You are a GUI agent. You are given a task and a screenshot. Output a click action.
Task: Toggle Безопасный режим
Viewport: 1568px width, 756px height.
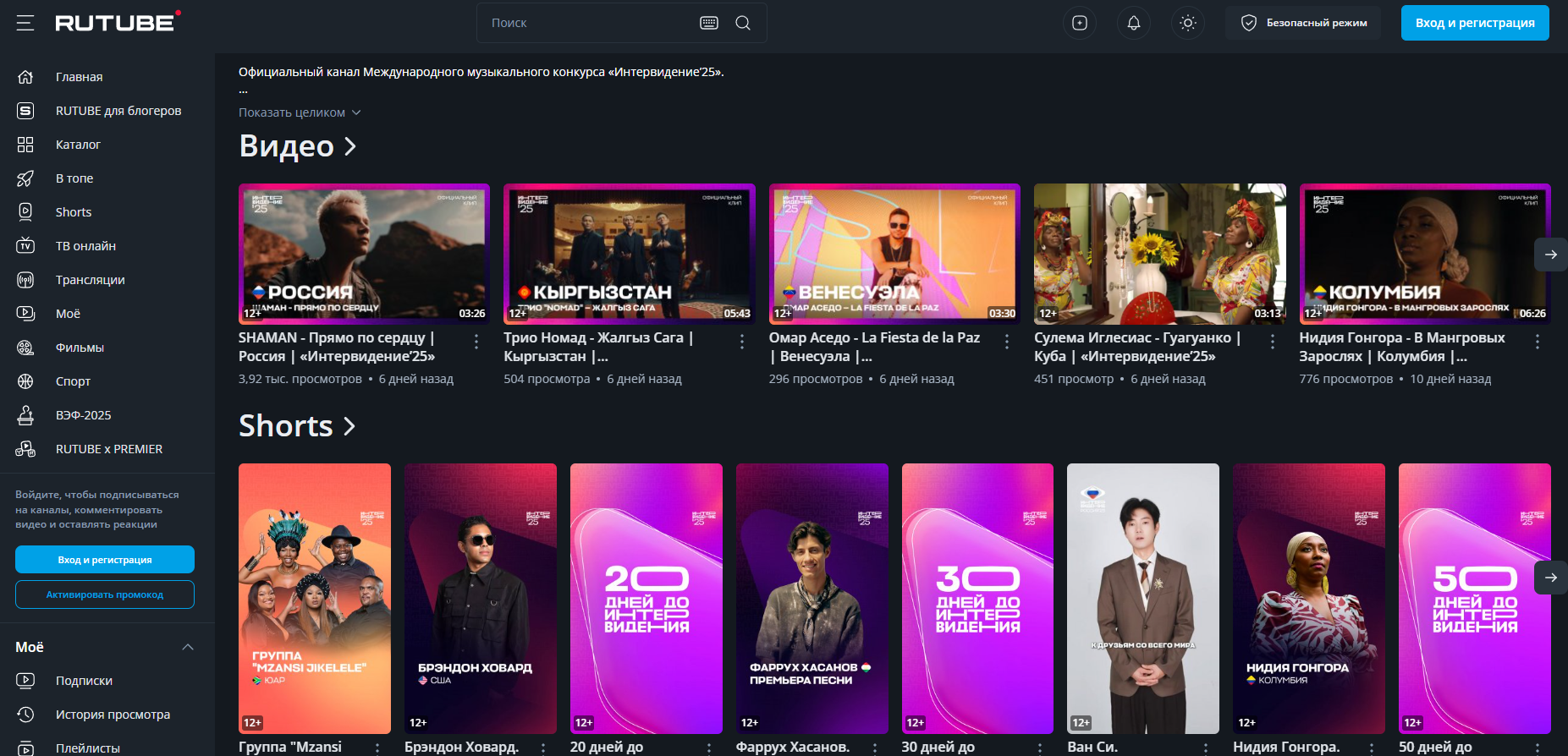coord(1303,23)
